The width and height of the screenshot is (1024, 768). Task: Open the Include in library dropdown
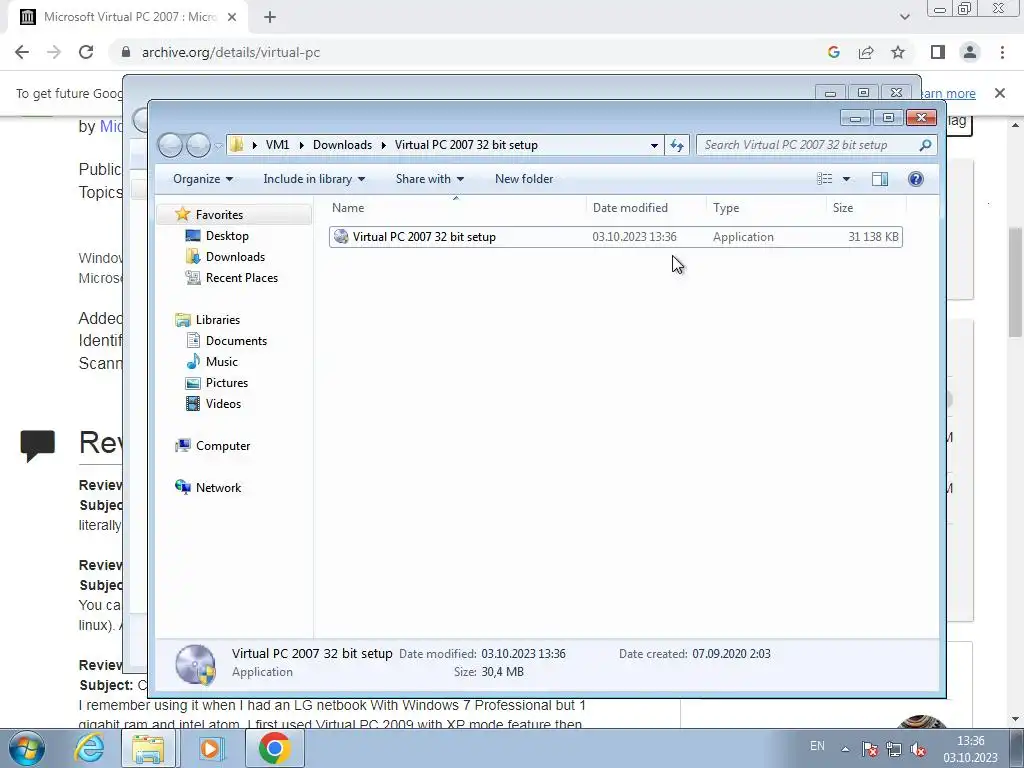click(314, 179)
